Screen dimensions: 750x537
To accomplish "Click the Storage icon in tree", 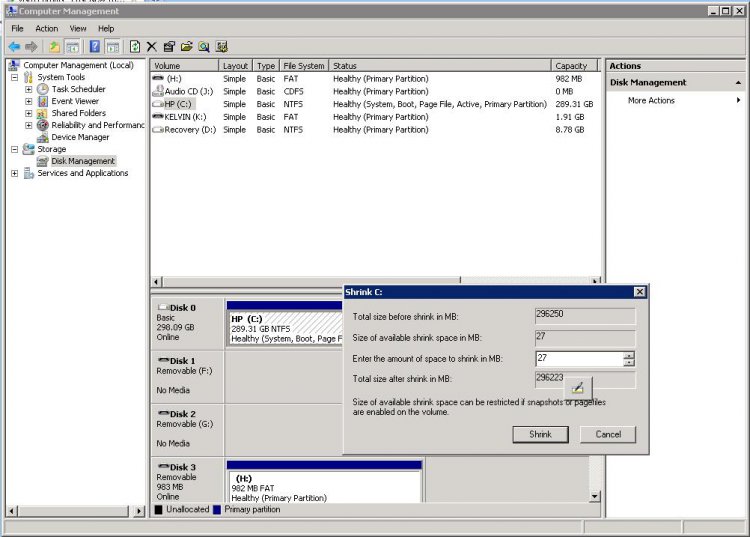I will [29, 149].
